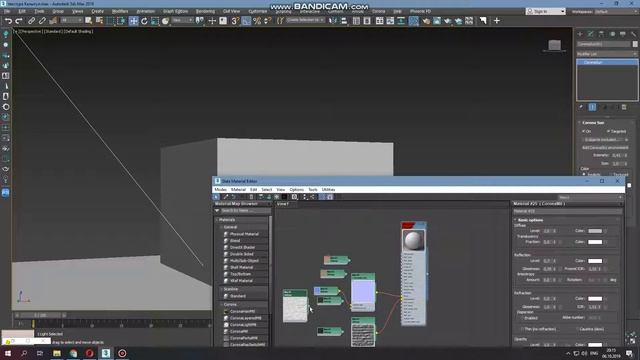Image resolution: width=640 pixels, height=360 pixels.
Task: Click the Undo arrow in main toolbar
Action: 8,21
